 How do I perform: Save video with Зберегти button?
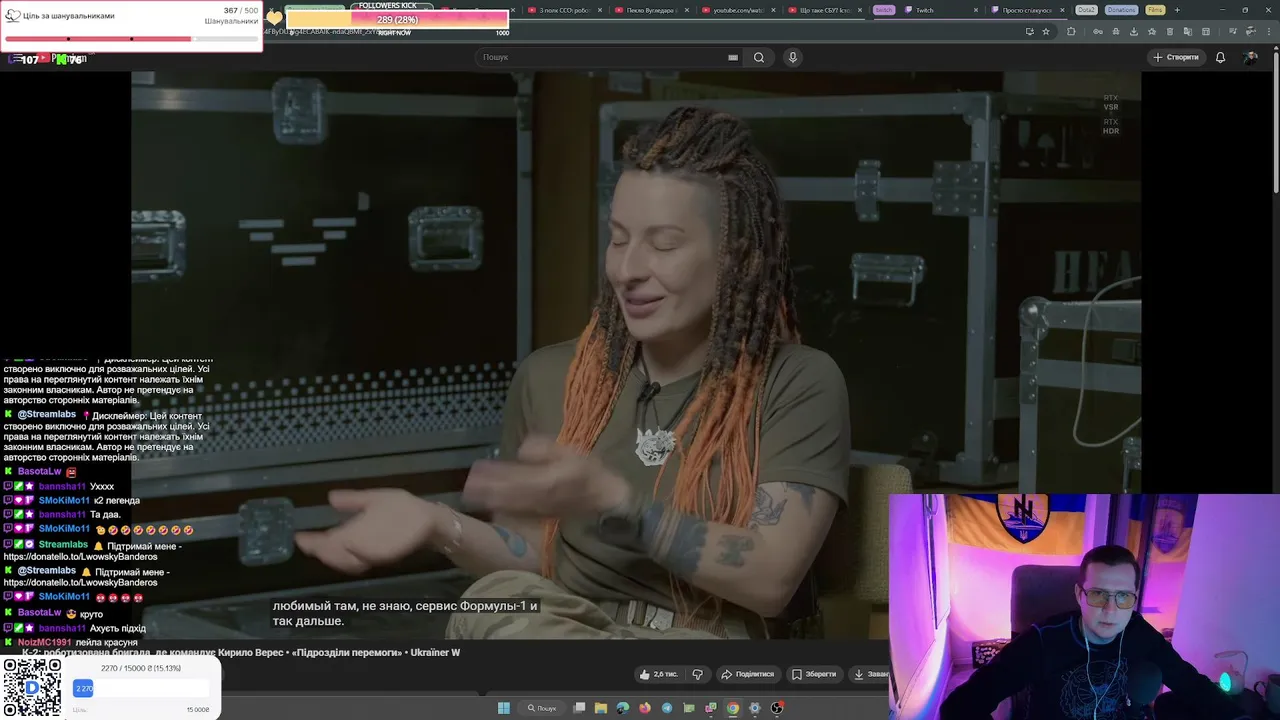click(x=813, y=674)
